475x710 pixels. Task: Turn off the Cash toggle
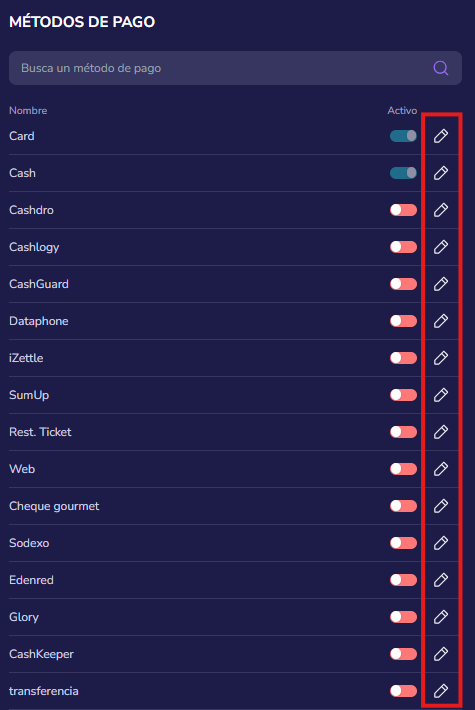403,173
